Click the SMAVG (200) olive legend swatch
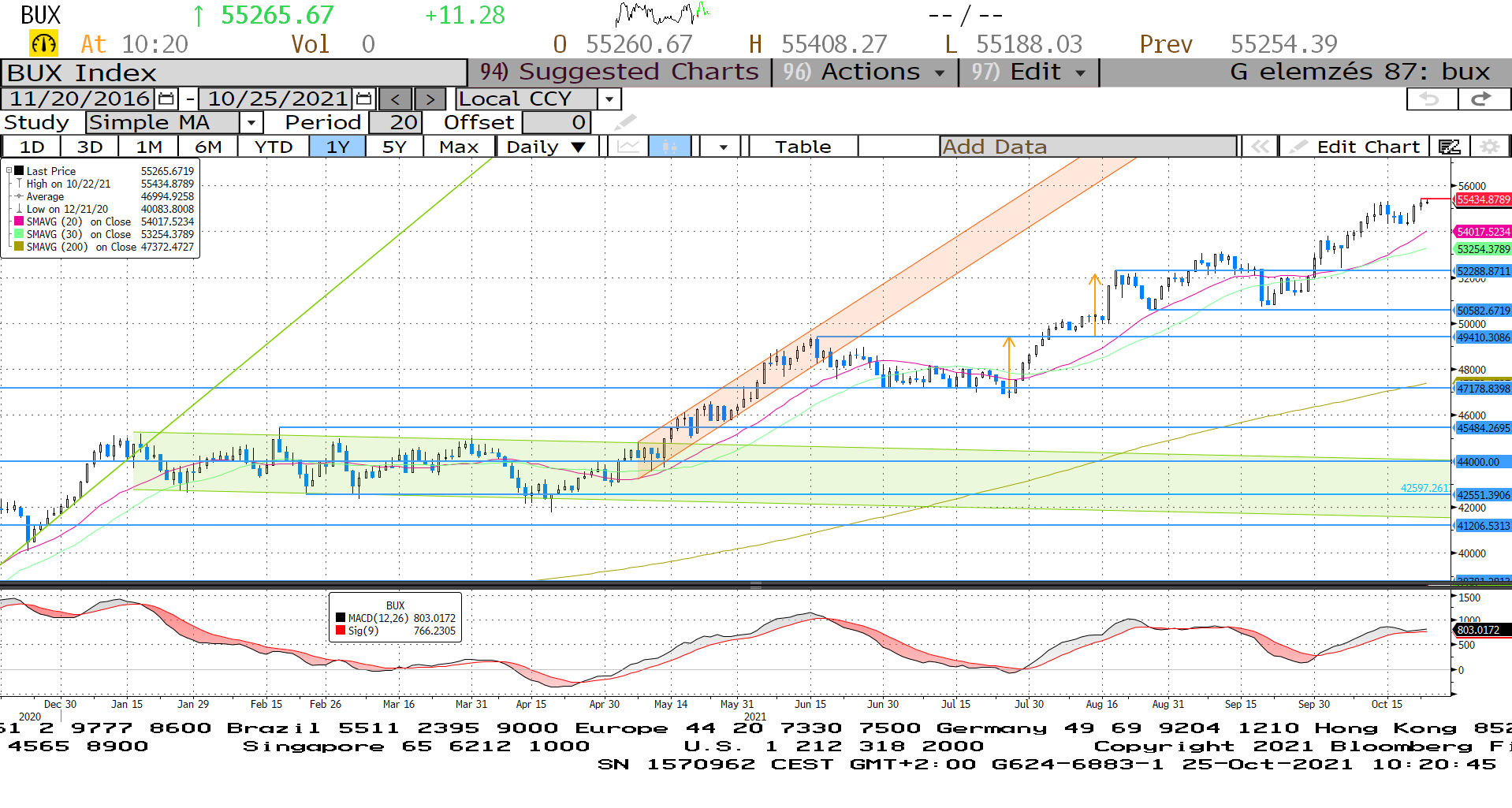This screenshot has width=1512, height=808. [x=19, y=247]
